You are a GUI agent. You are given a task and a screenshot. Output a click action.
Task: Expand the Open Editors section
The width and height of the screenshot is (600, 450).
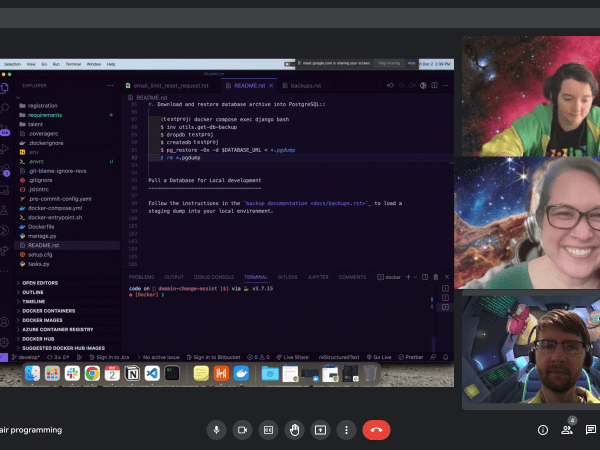pyautogui.click(x=39, y=283)
